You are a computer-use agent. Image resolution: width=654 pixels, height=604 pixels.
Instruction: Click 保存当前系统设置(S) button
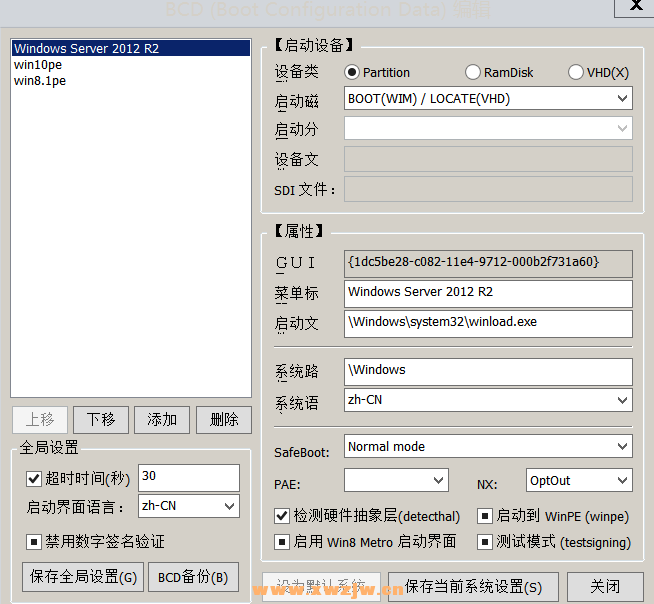(x=473, y=587)
